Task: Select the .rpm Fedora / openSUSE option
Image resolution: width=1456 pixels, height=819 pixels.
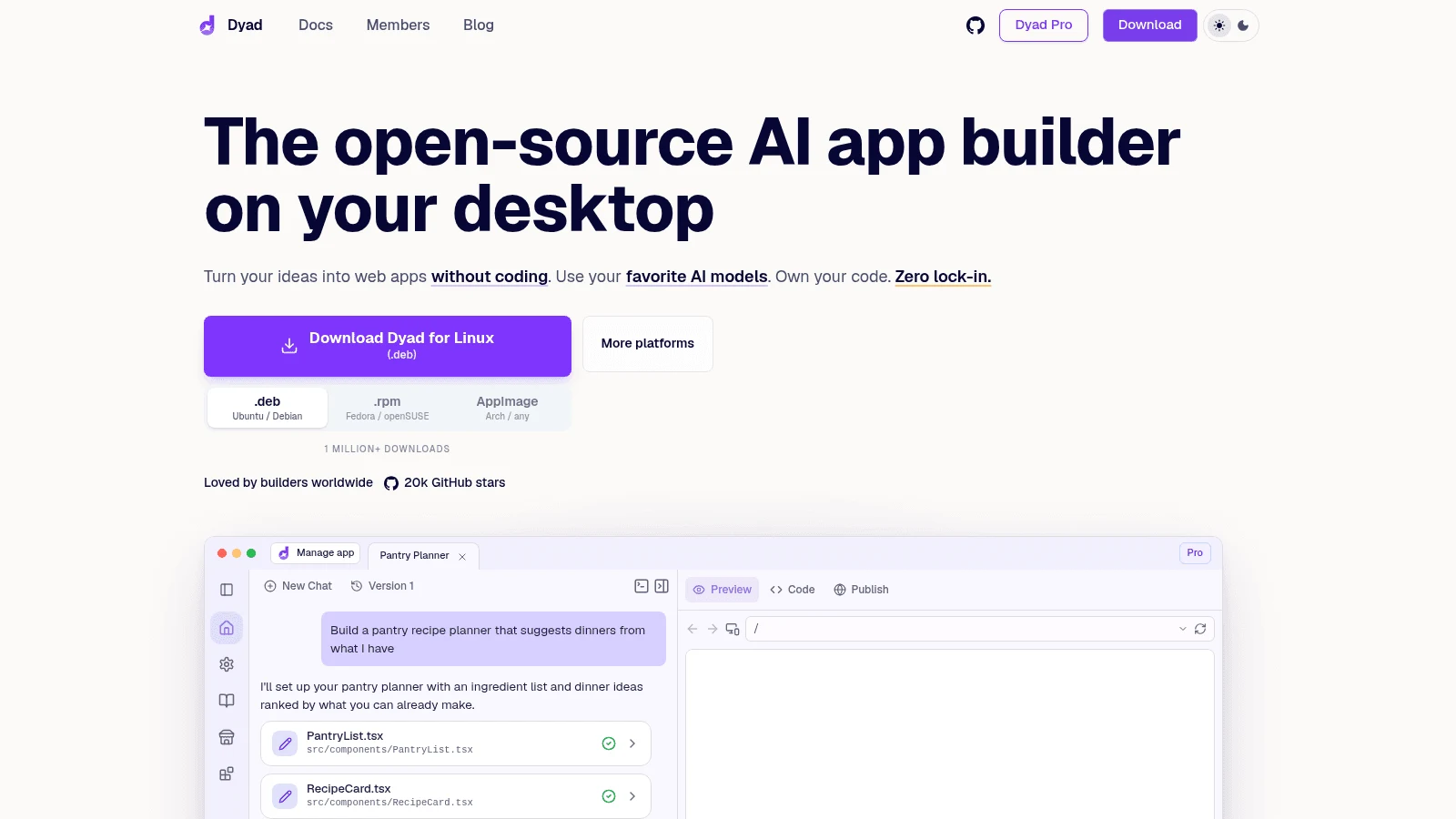Action: click(388, 408)
